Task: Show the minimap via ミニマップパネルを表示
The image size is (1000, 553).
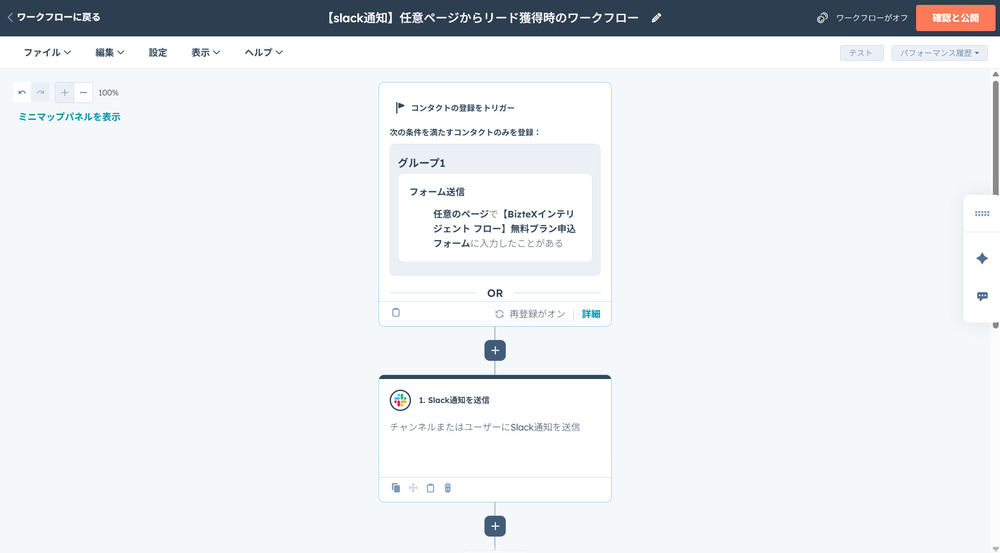Action: pyautogui.click(x=69, y=117)
